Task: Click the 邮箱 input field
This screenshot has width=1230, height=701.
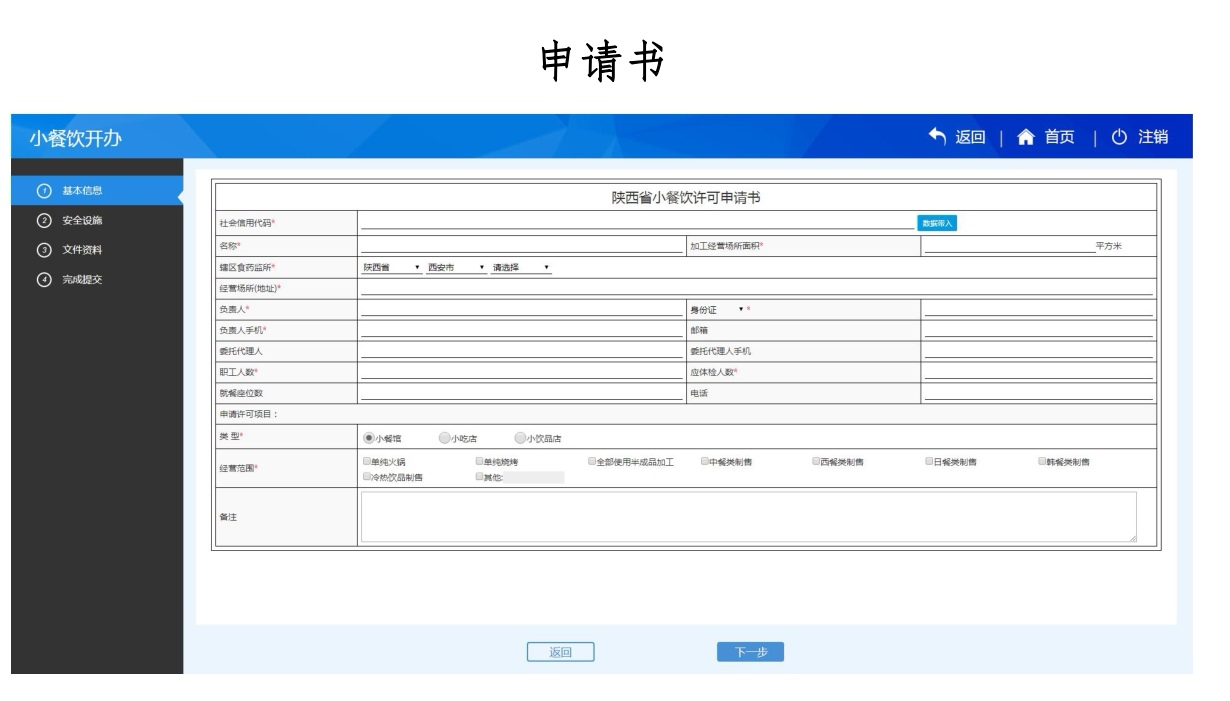Action: click(1038, 330)
